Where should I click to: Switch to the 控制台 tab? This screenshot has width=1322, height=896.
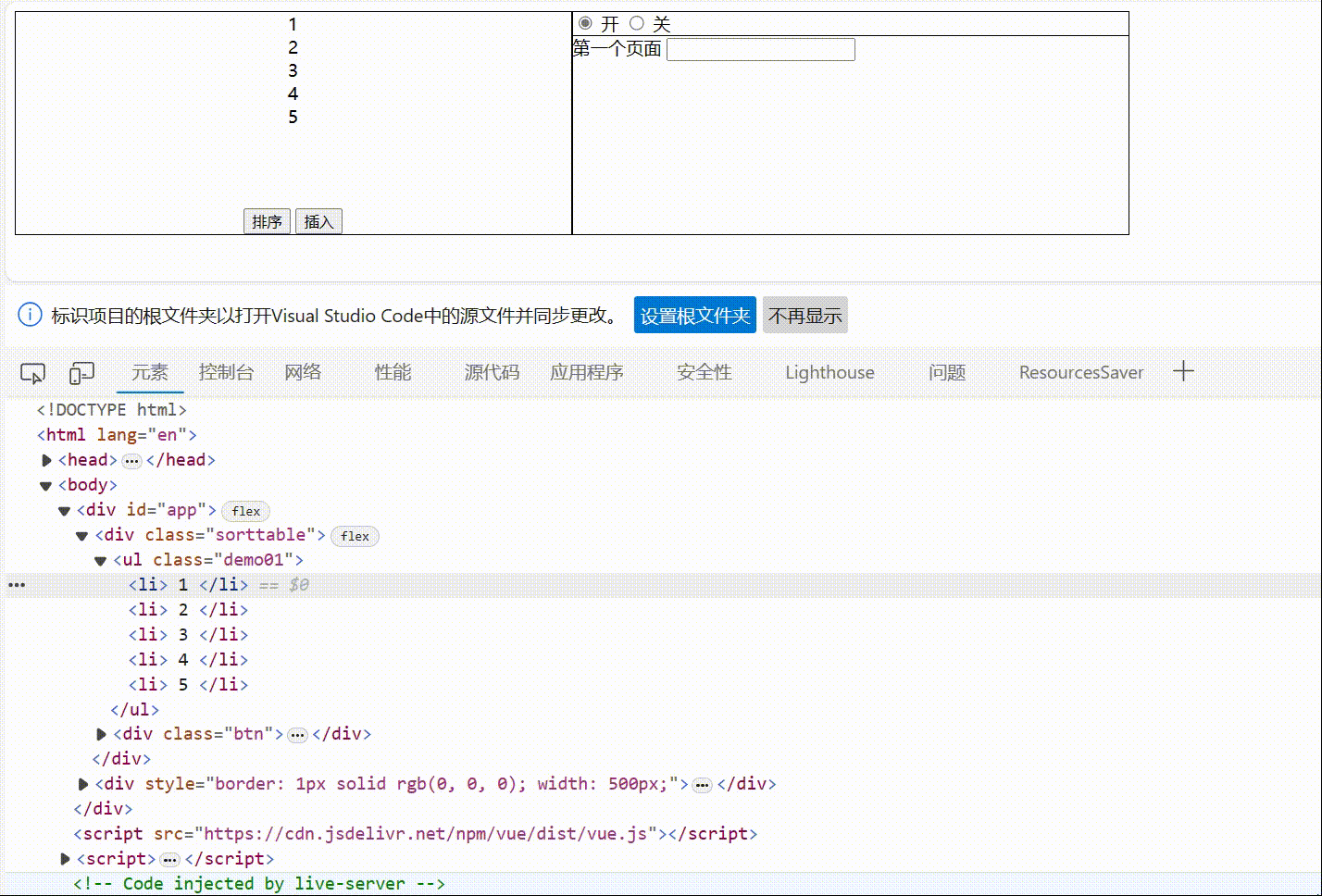[x=226, y=372]
